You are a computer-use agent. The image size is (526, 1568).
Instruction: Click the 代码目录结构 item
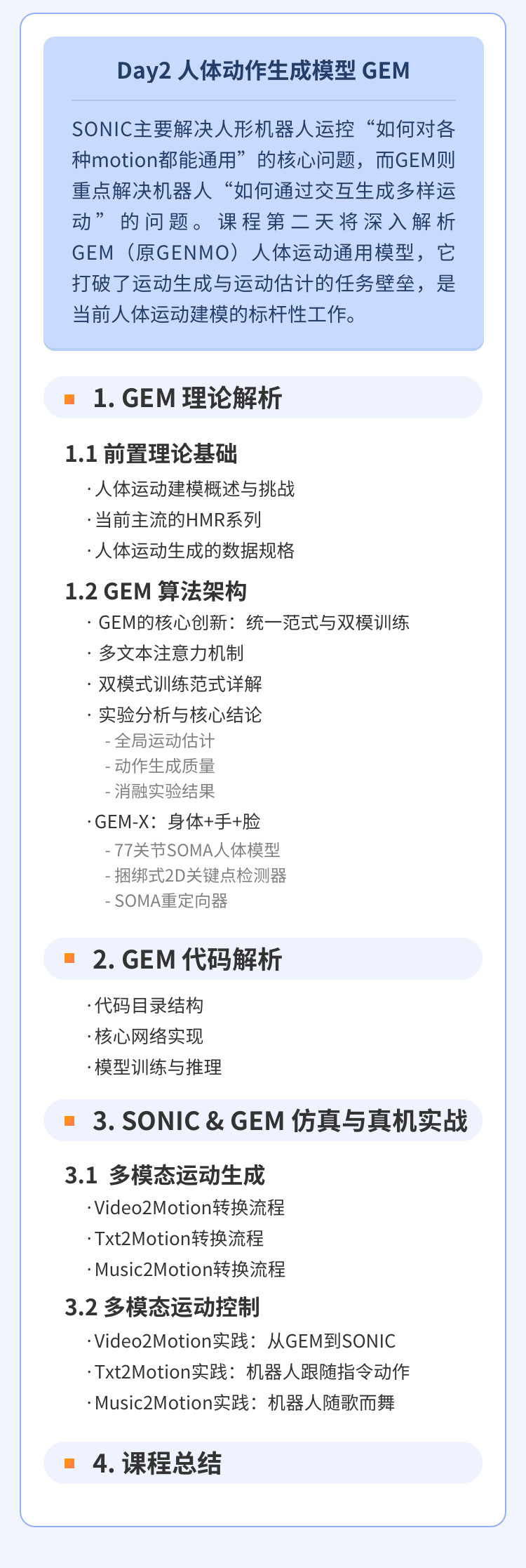149,1006
